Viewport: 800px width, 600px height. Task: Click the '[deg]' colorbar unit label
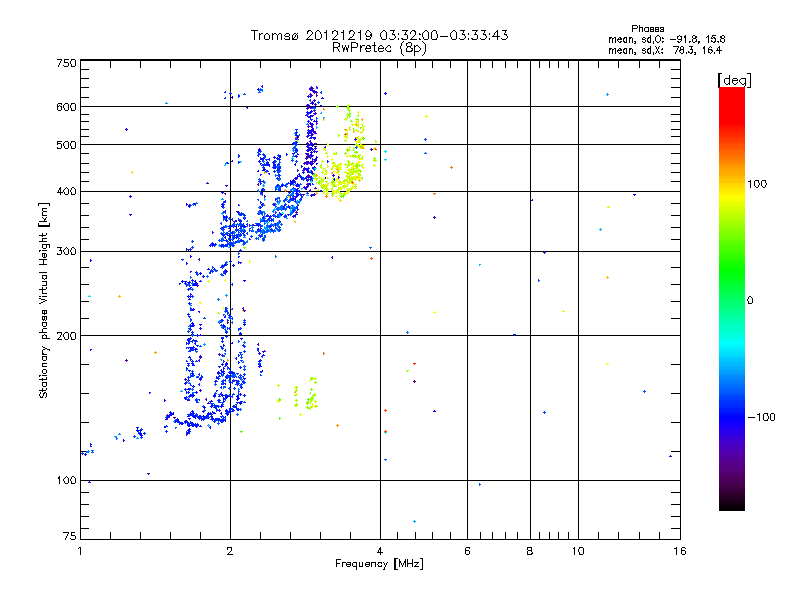[x=734, y=80]
